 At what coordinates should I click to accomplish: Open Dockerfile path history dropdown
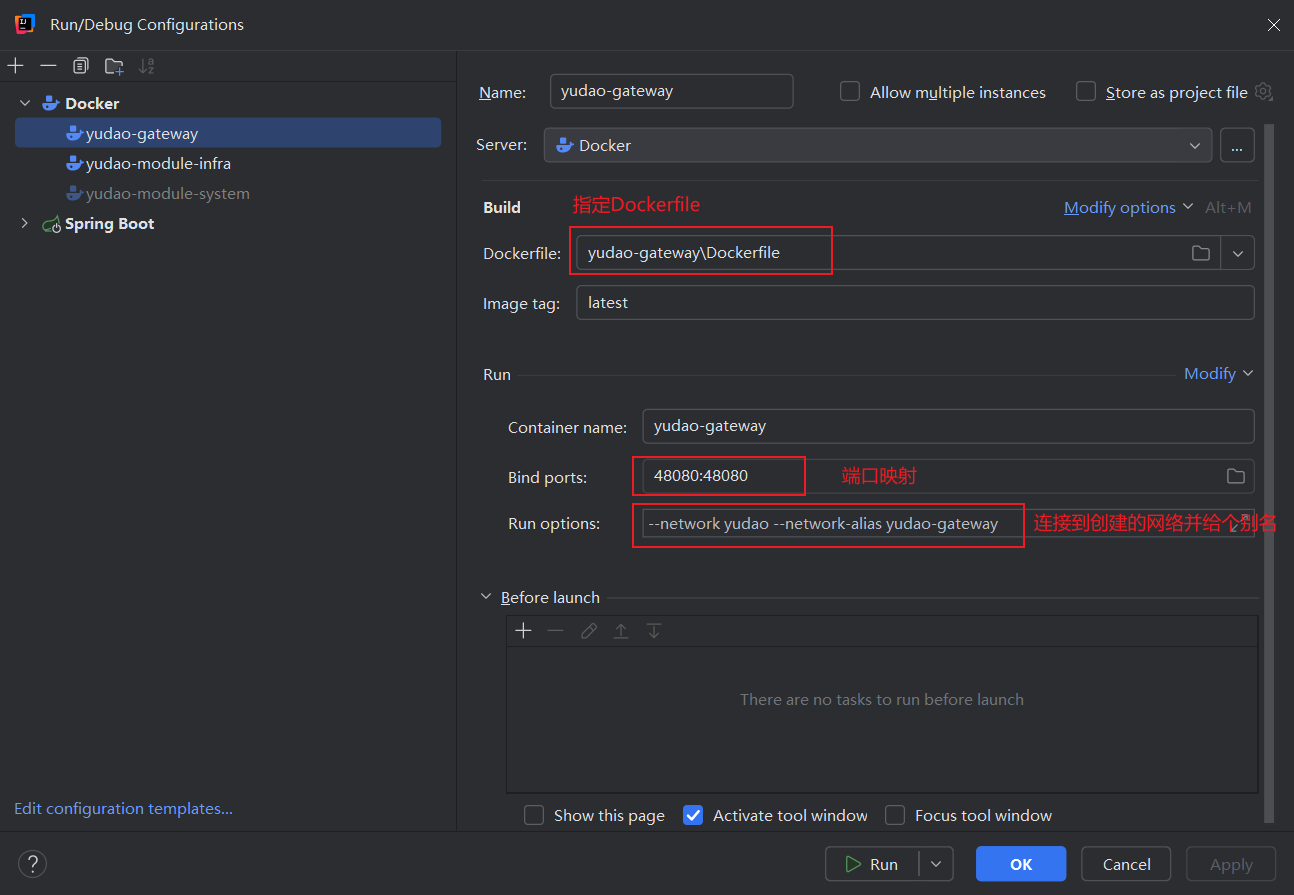(1238, 253)
